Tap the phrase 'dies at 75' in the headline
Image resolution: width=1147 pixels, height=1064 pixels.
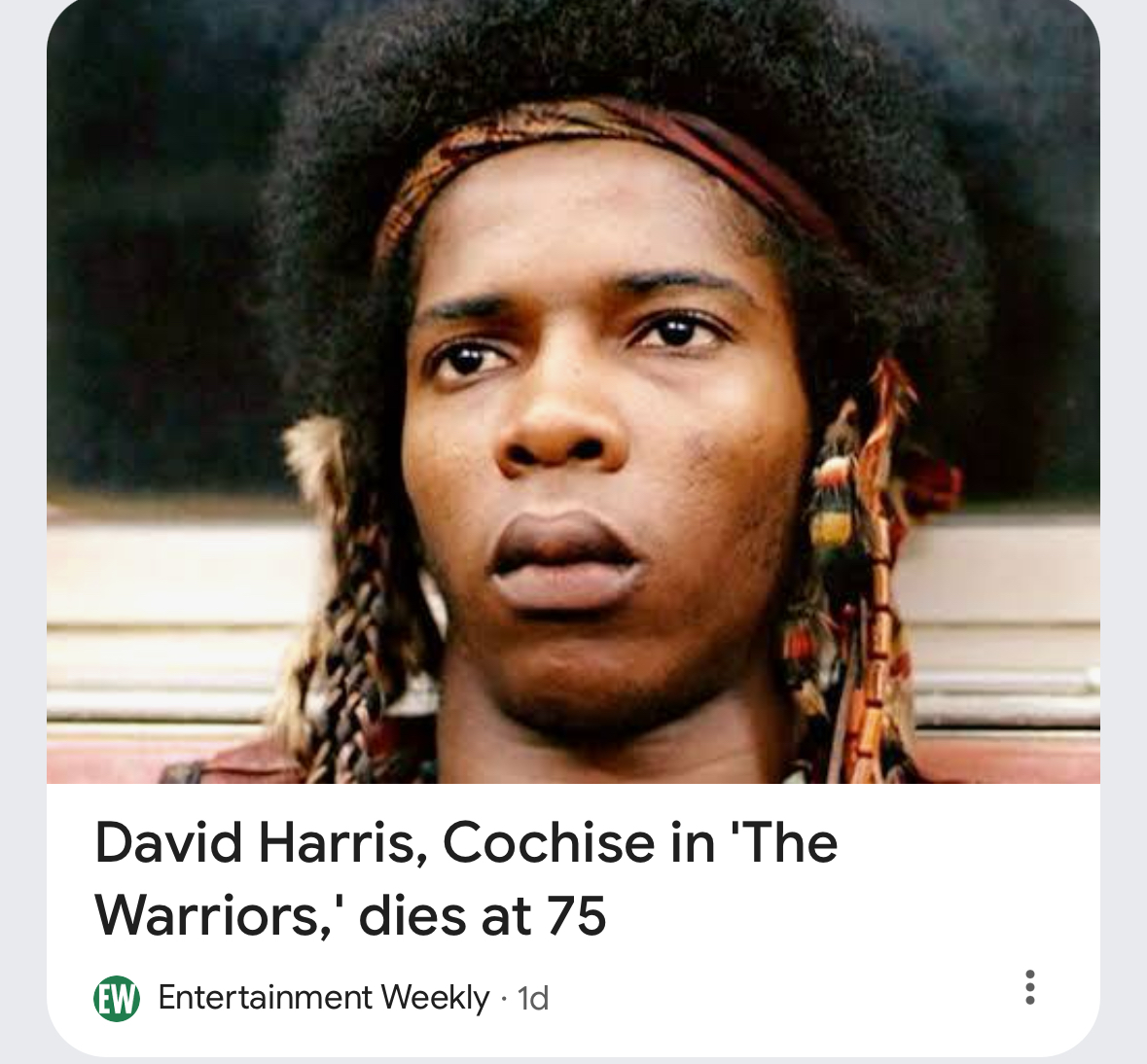point(483,915)
